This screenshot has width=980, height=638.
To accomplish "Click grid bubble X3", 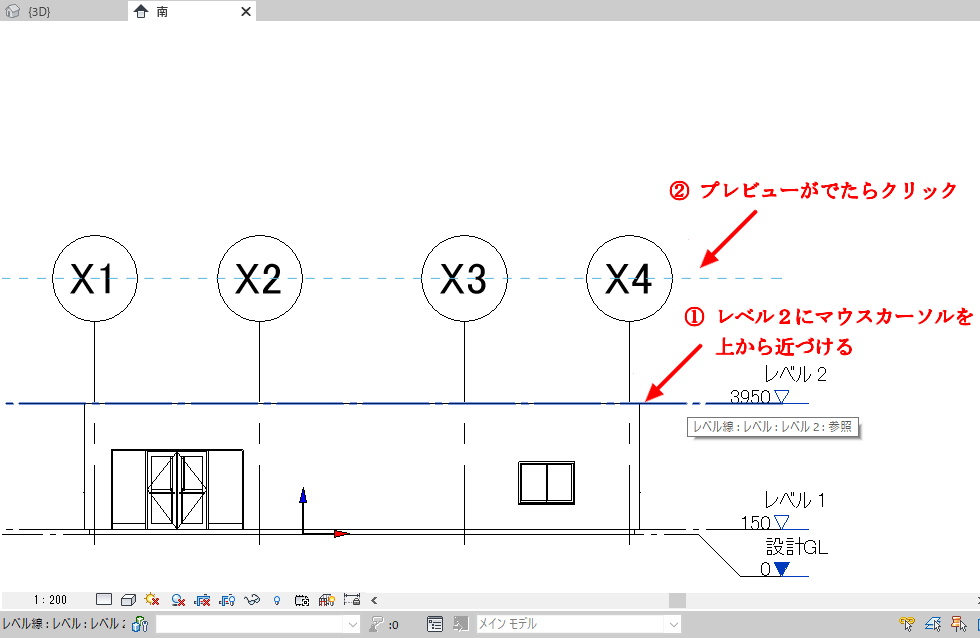I will tap(464, 279).
